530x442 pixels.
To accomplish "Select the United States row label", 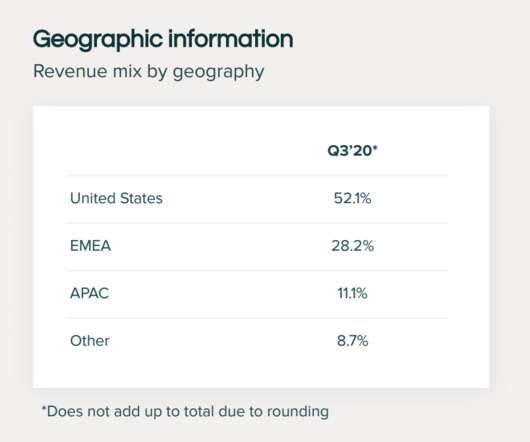I will 116,198.
